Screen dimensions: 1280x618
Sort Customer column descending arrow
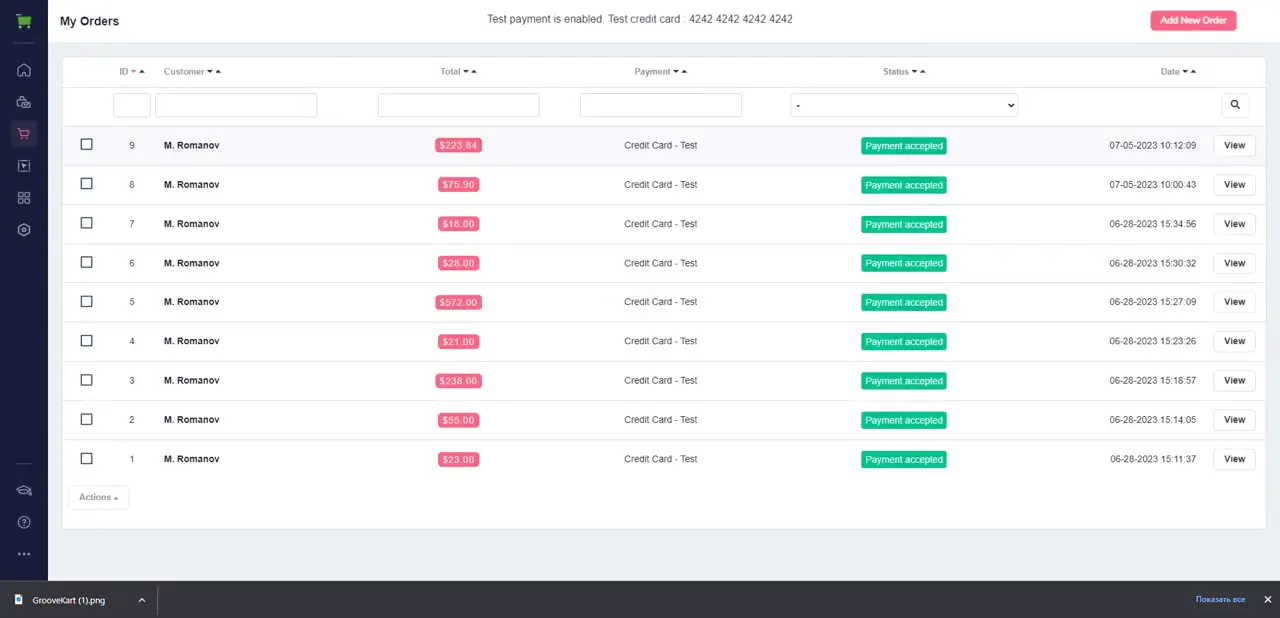[210, 72]
